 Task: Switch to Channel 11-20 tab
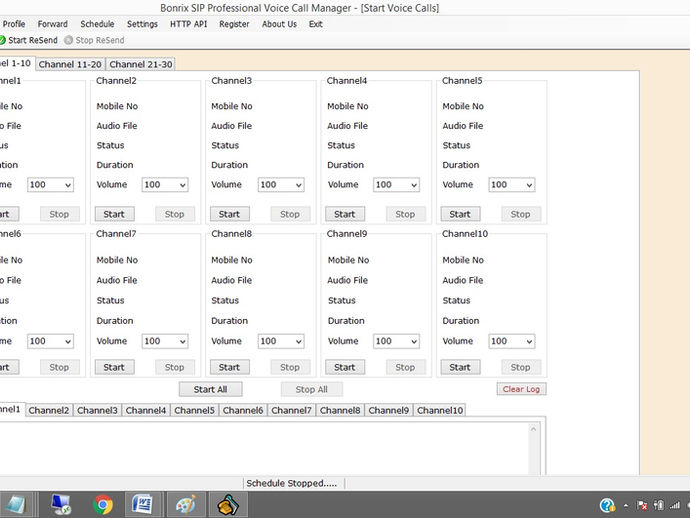point(70,64)
